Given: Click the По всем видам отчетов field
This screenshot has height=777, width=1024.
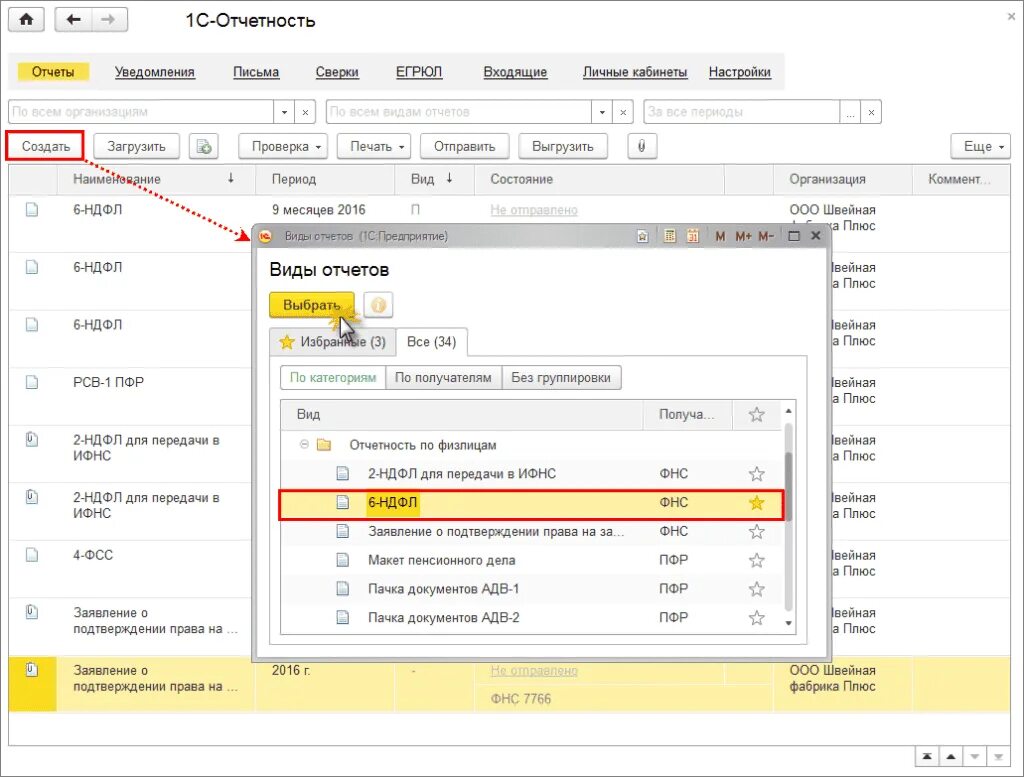Looking at the screenshot, I should tap(458, 112).
